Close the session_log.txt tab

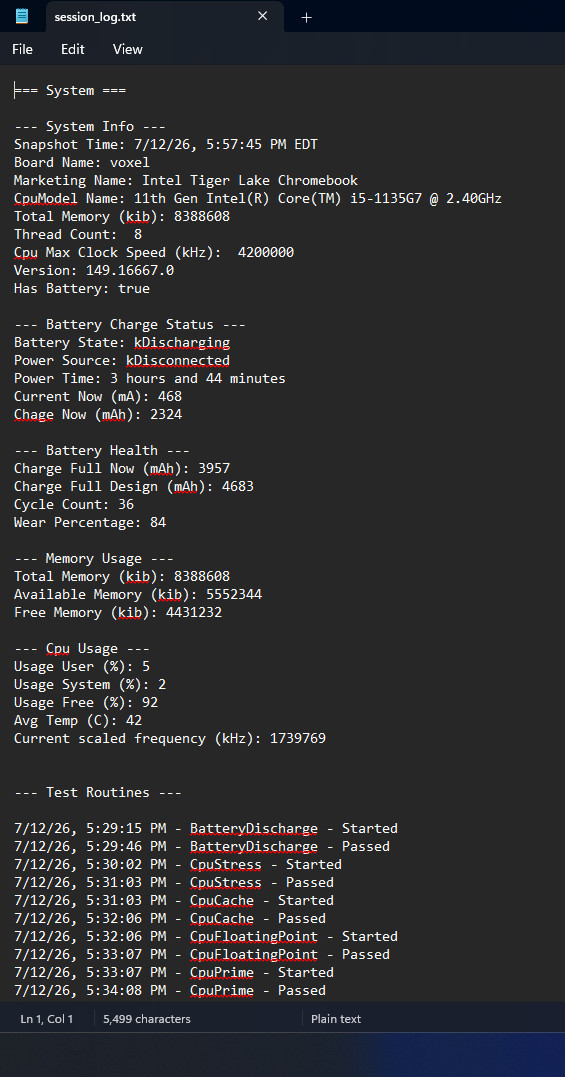[x=262, y=16]
